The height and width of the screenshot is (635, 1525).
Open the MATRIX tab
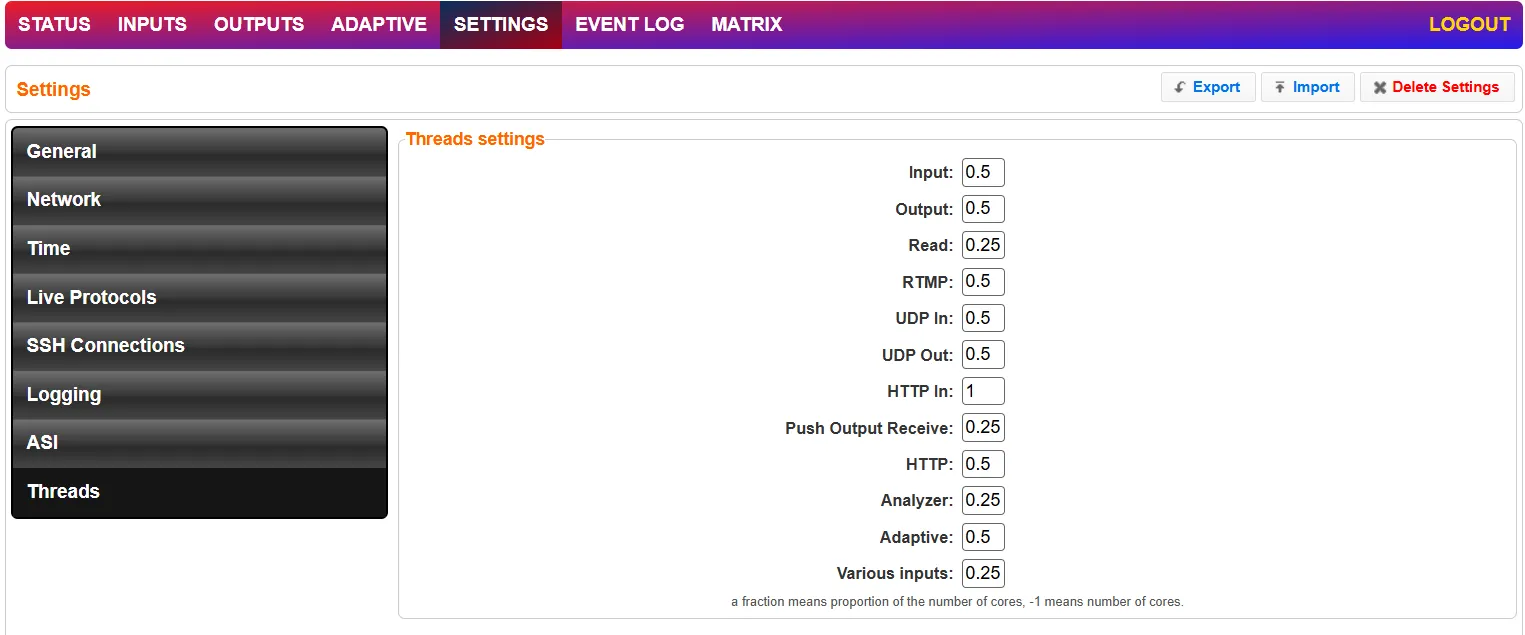coord(747,24)
